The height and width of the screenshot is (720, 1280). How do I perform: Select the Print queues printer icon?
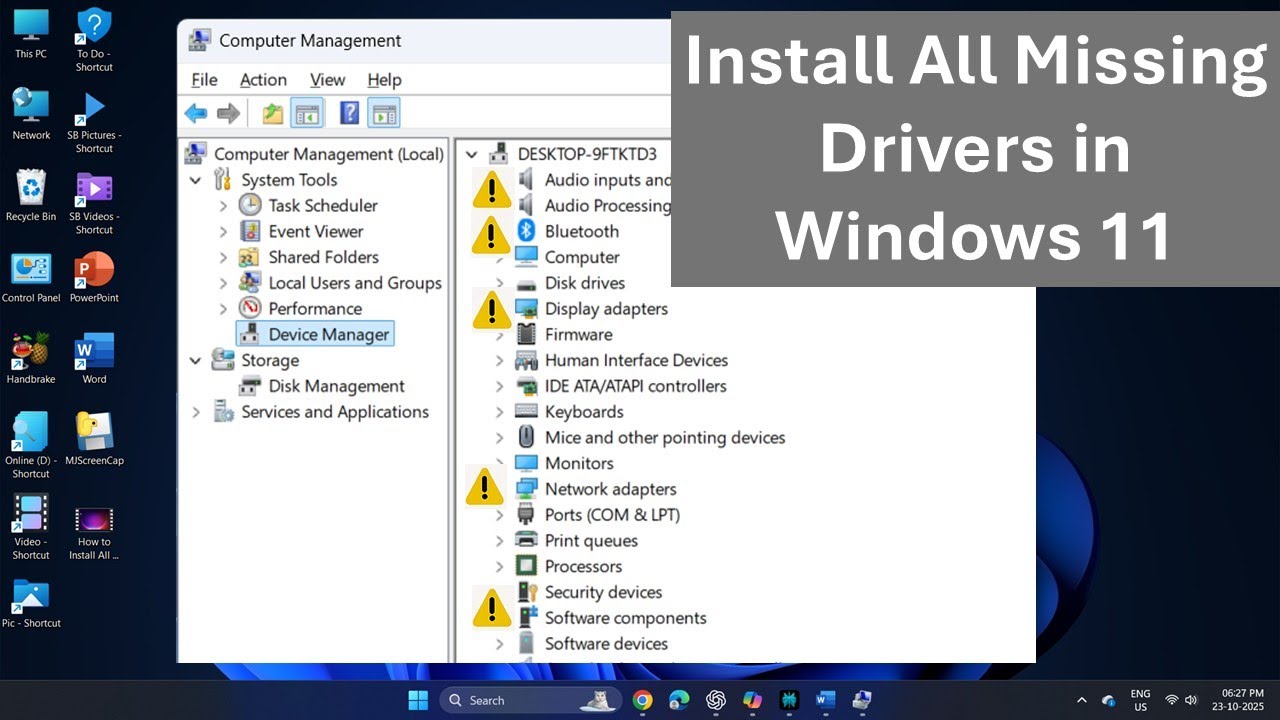click(x=526, y=540)
